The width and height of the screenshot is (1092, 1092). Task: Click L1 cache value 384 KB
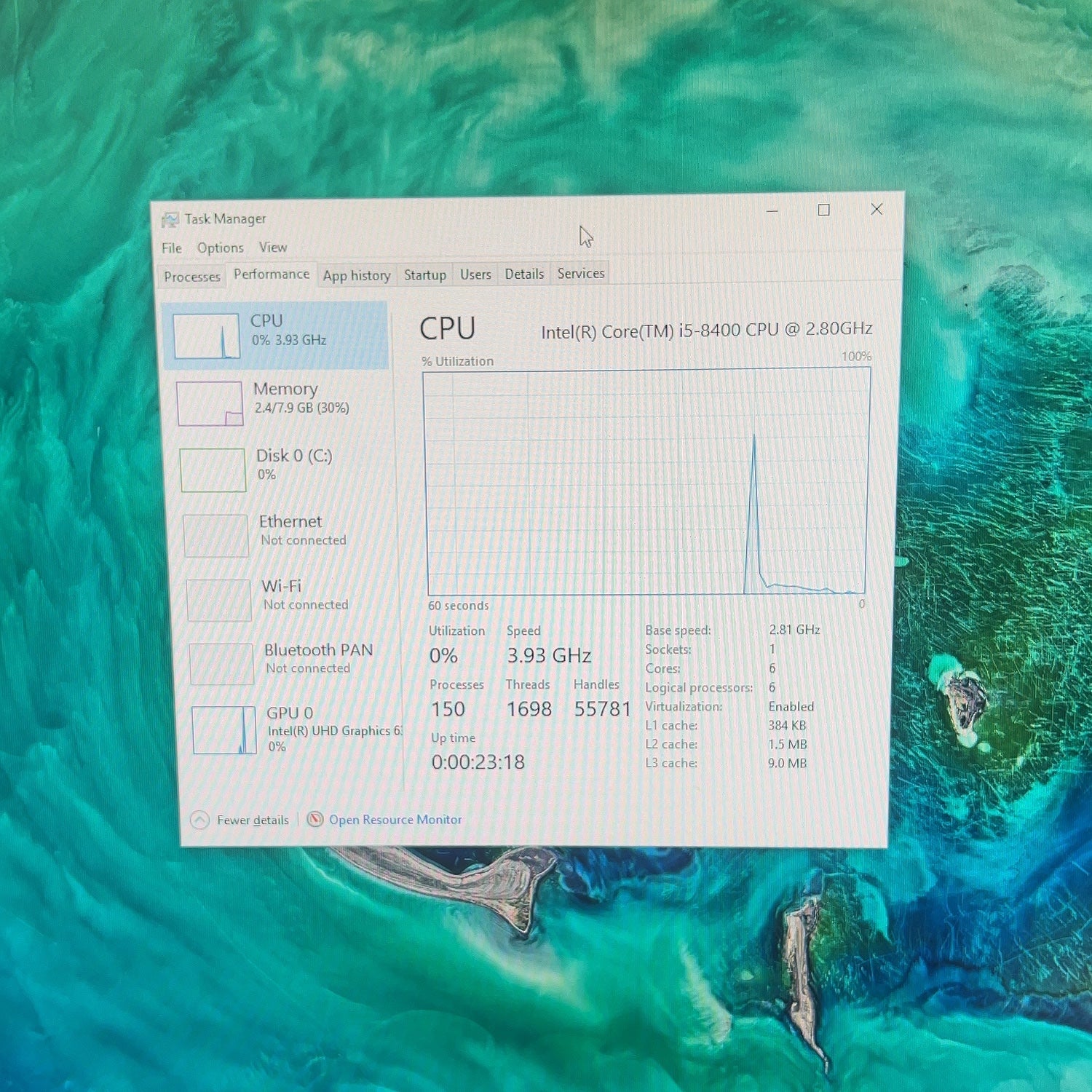787,725
